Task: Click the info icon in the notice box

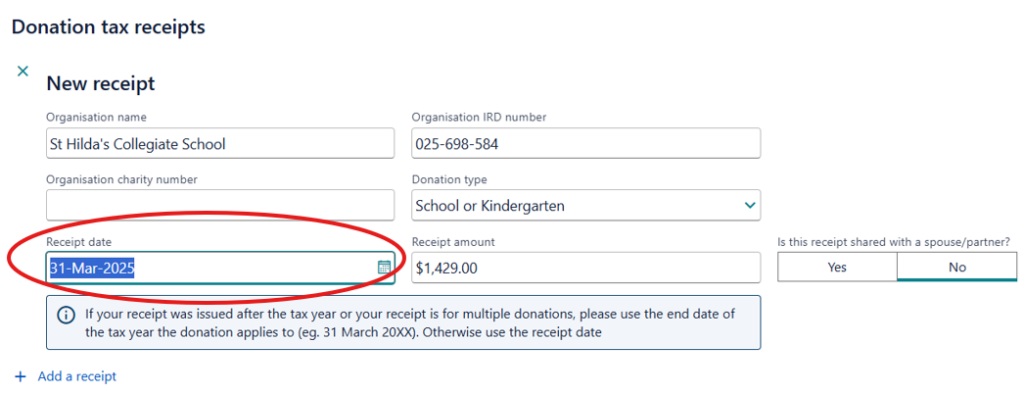Action: click(66, 315)
